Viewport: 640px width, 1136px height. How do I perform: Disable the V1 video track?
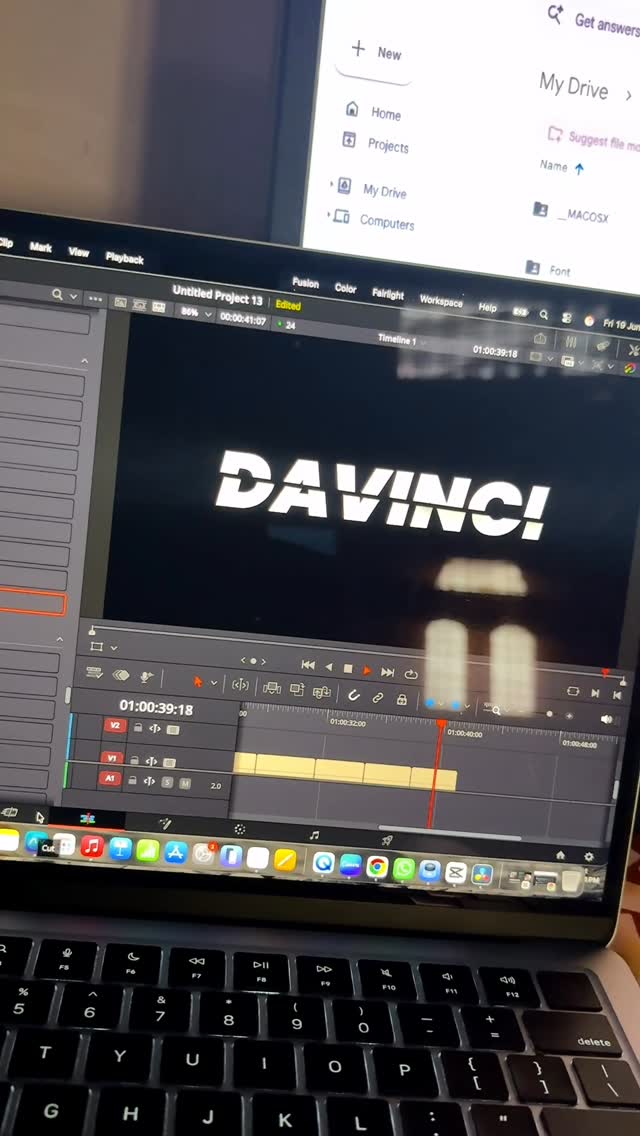(x=169, y=762)
